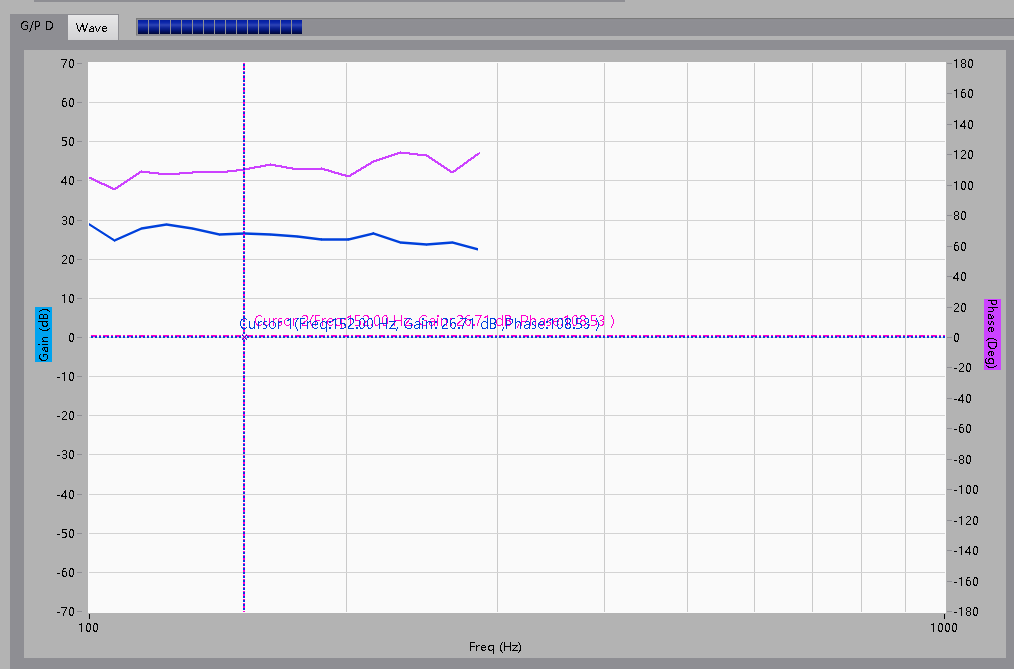This screenshot has width=1014, height=669.
Task: Click the Freq (Hz) axis label
Action: tap(495, 647)
